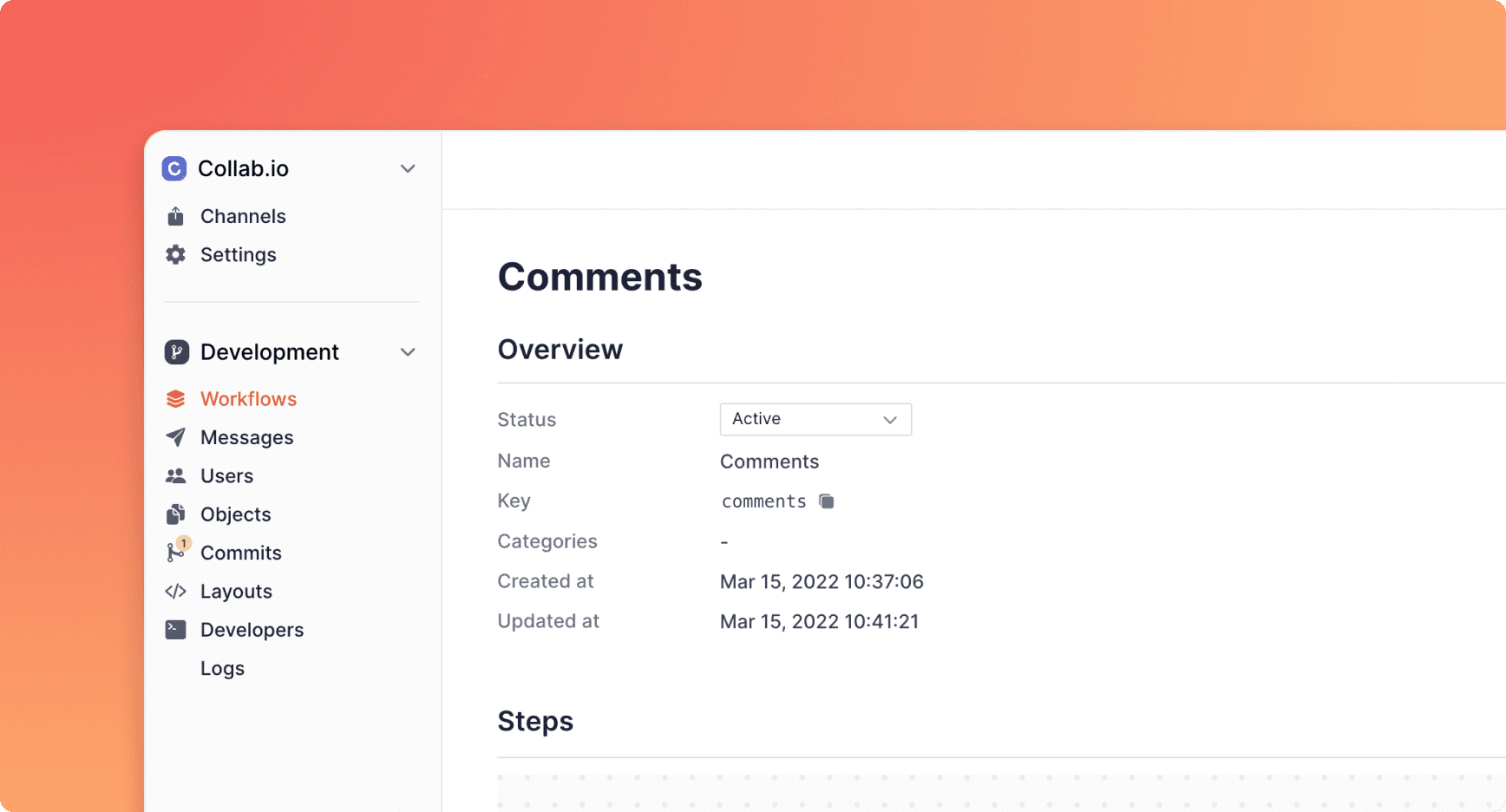This screenshot has width=1506, height=812.
Task: Click the Users people icon
Action: click(175, 476)
